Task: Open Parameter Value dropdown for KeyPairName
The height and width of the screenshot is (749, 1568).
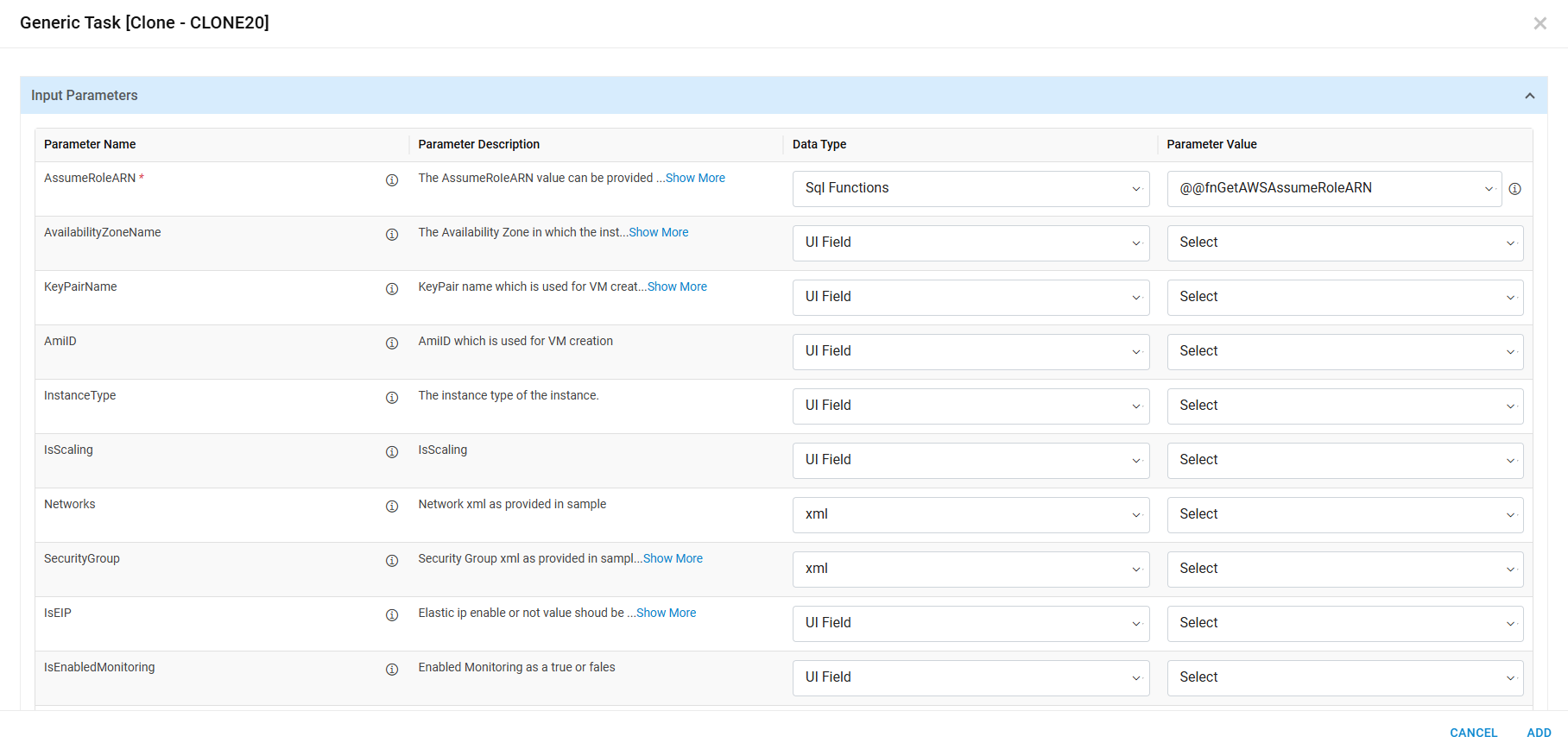Action: [1344, 298]
